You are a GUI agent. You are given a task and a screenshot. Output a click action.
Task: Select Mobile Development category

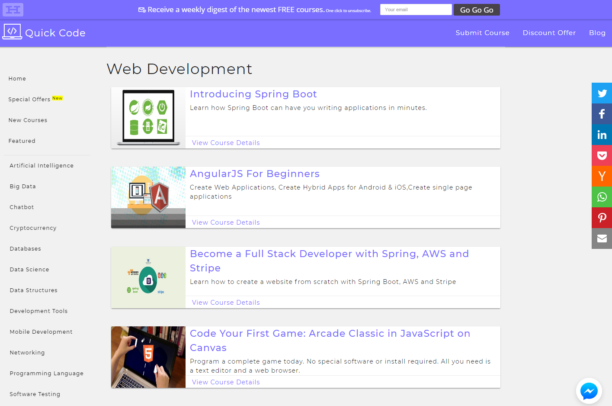[41, 331]
